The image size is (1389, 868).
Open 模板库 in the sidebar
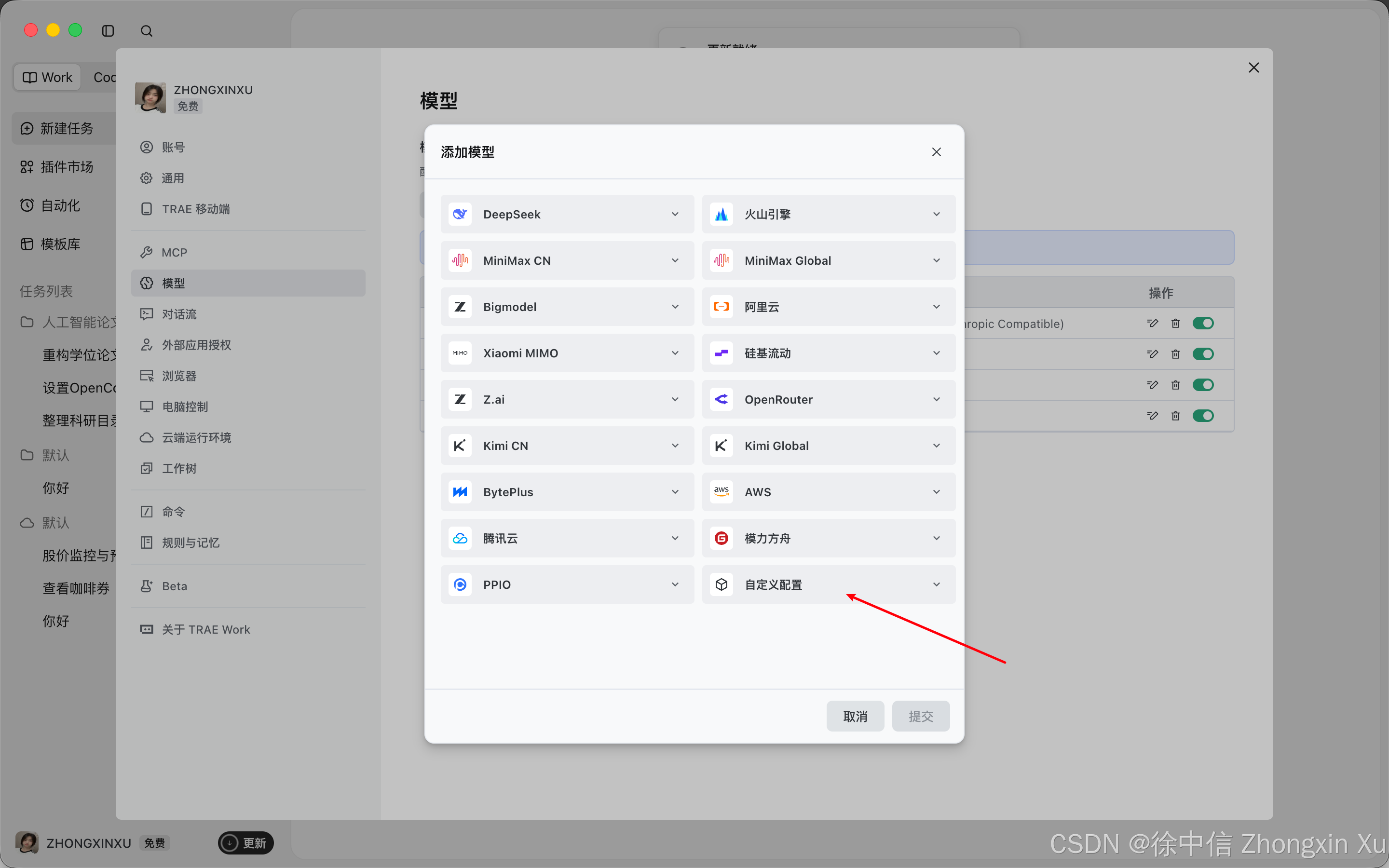pyautogui.click(x=64, y=244)
